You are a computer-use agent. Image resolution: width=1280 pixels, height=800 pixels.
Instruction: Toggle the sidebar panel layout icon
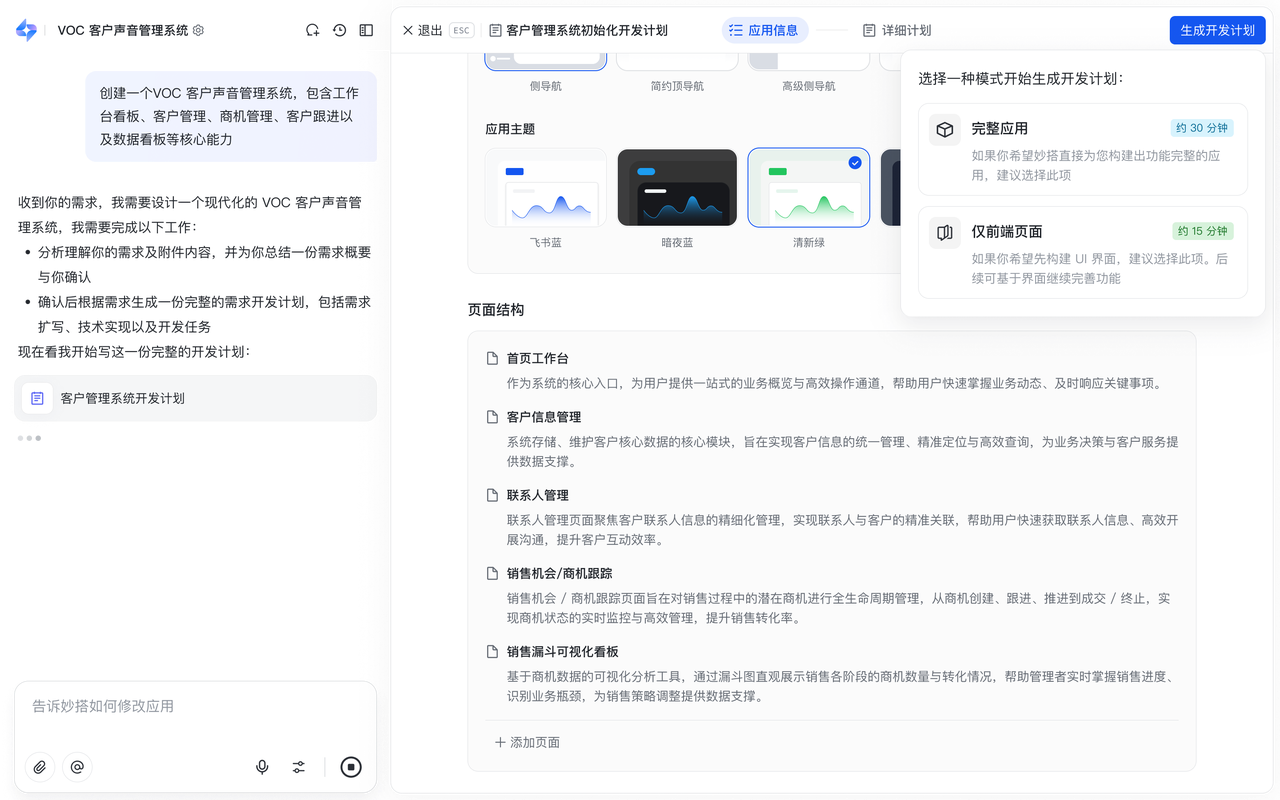[x=366, y=31]
